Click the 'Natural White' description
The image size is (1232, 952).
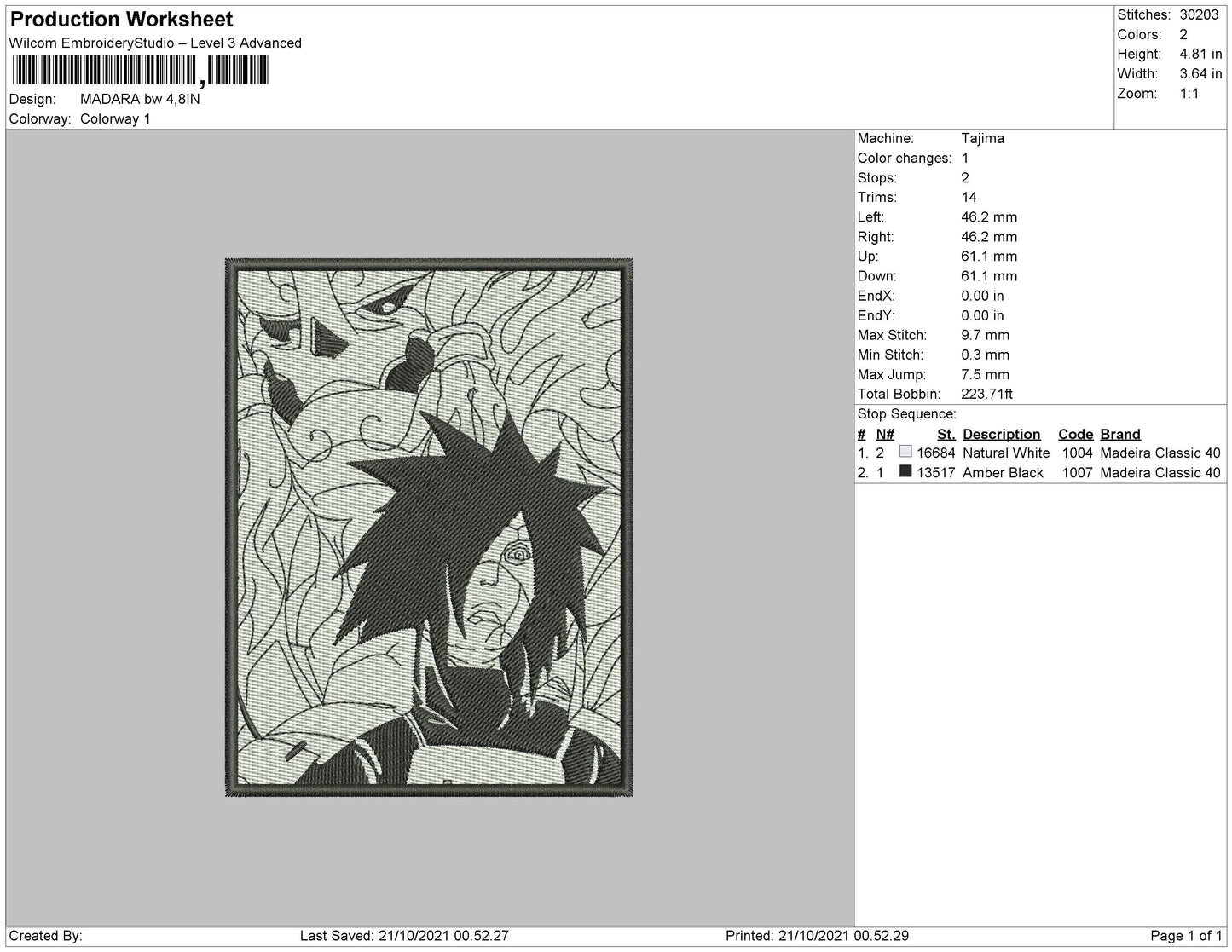[1006, 453]
